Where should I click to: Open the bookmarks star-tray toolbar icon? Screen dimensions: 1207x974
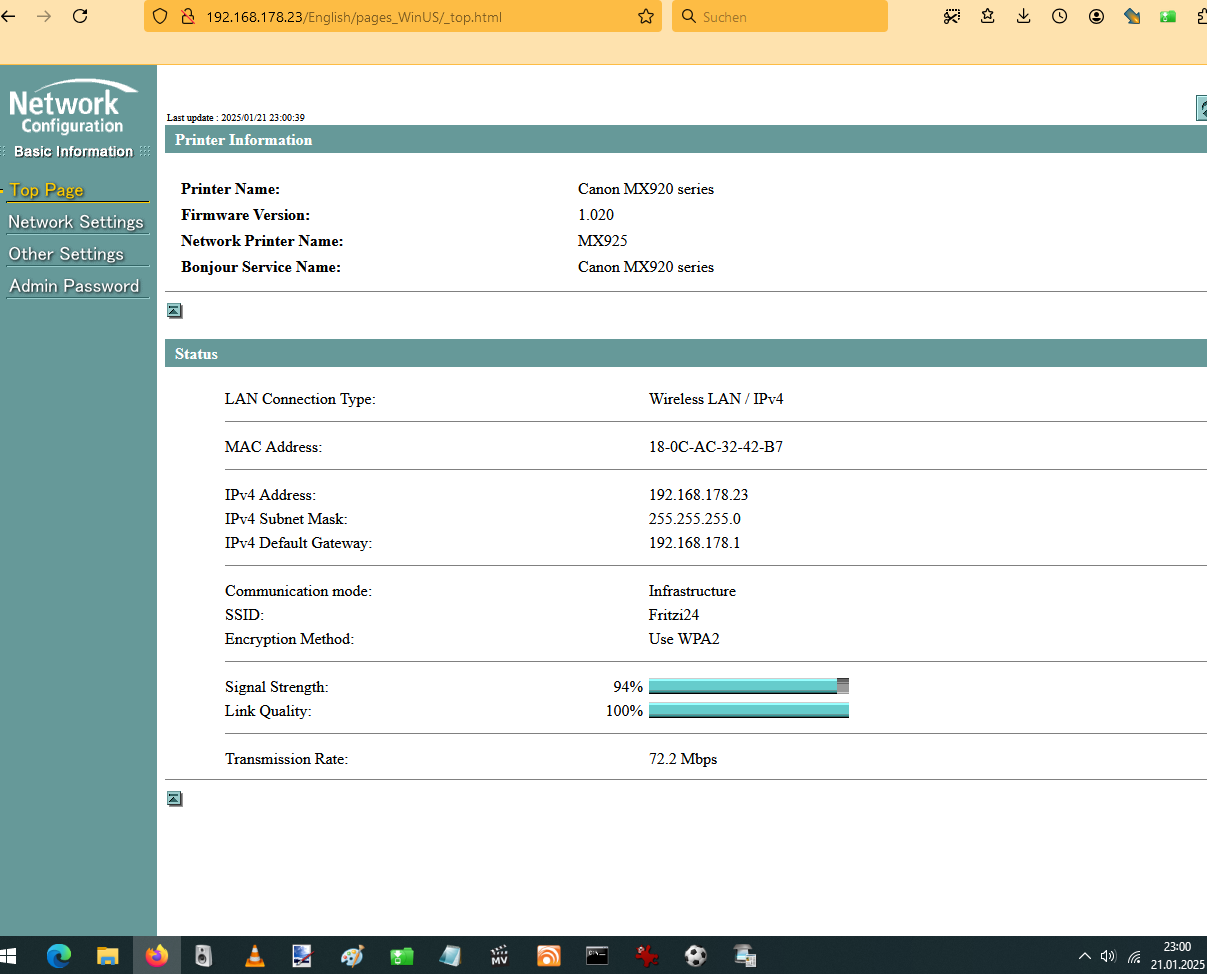[x=988, y=16]
